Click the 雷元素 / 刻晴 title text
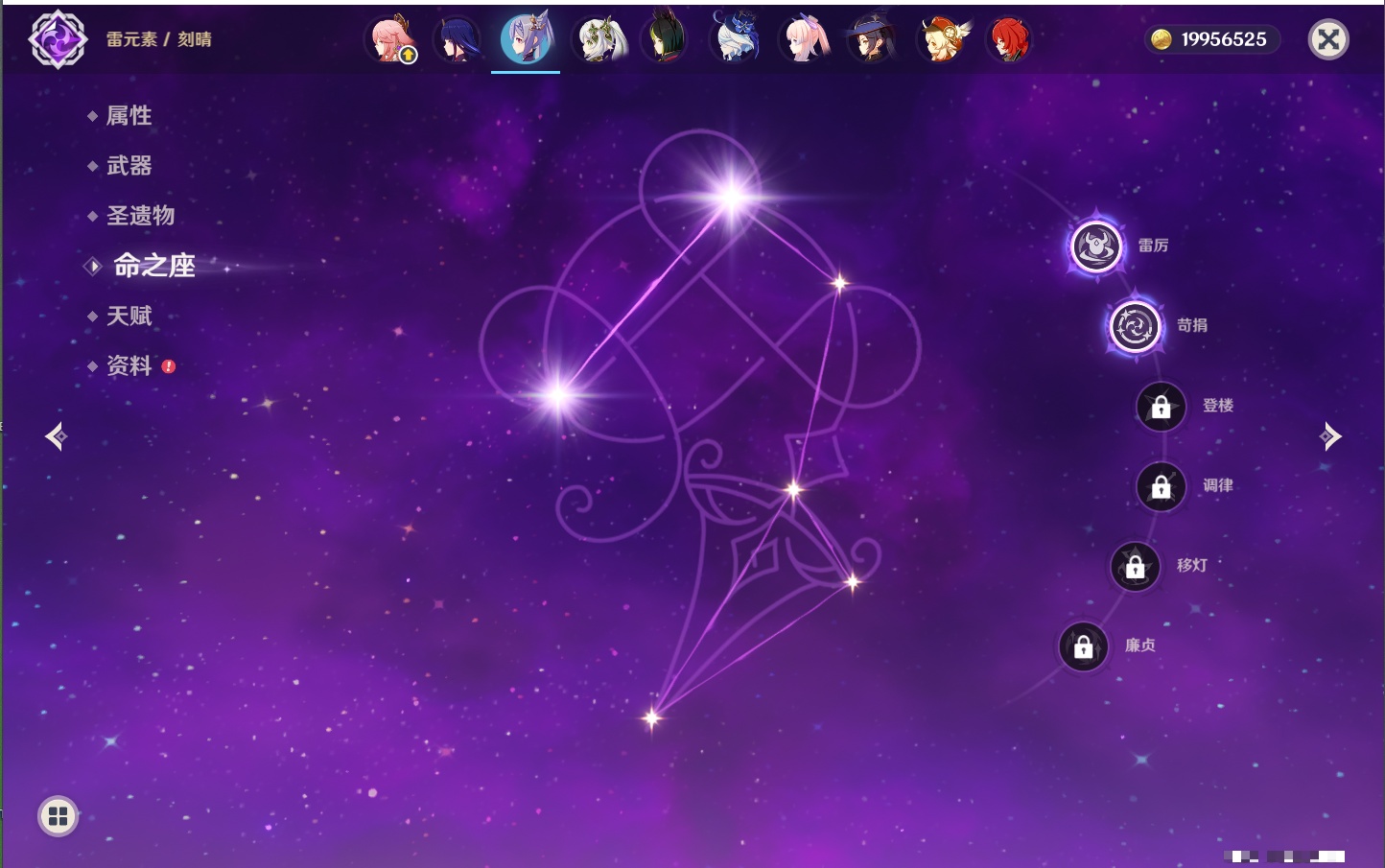The height and width of the screenshot is (868, 1385). point(159,39)
